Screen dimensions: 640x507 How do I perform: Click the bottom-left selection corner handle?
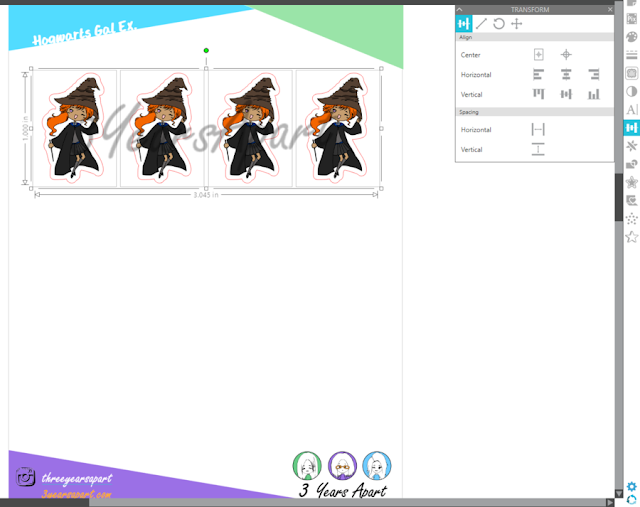(31, 188)
